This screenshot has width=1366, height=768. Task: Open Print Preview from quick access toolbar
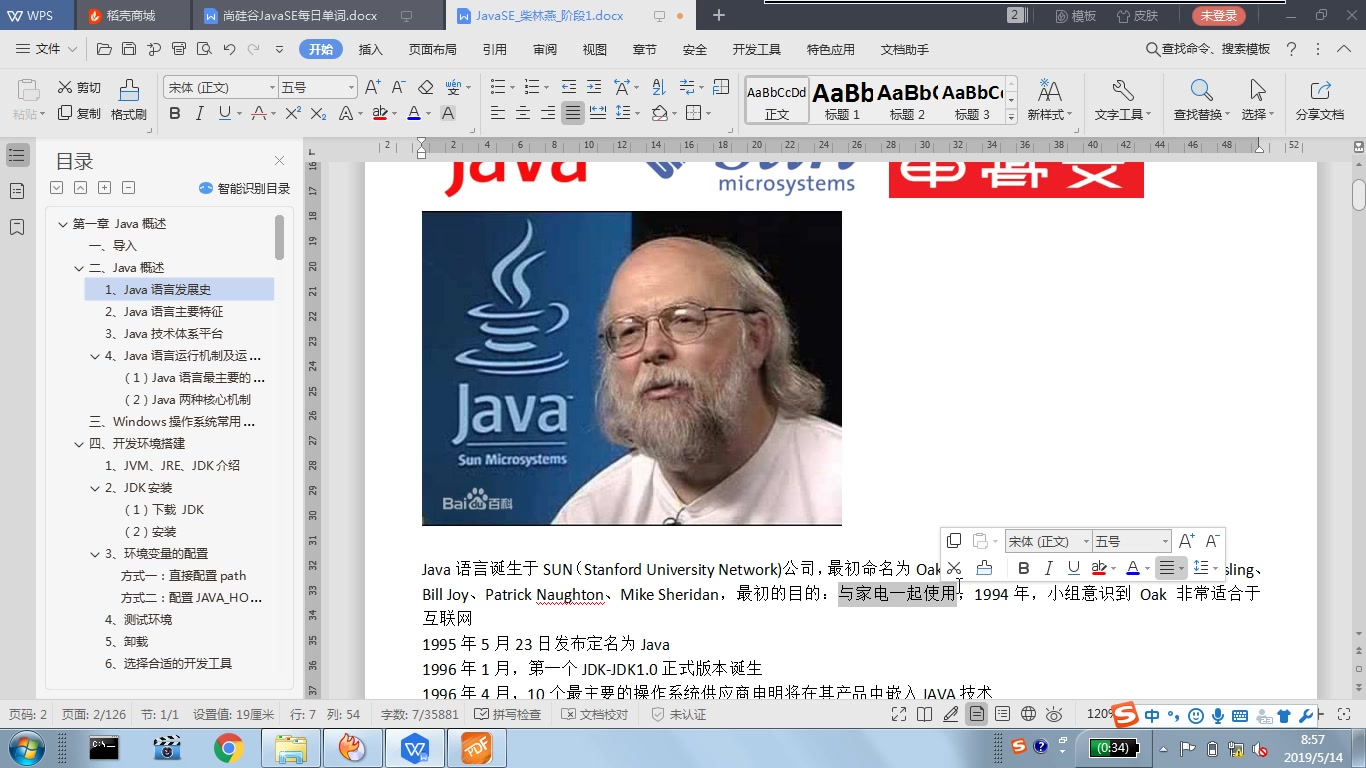(x=204, y=49)
